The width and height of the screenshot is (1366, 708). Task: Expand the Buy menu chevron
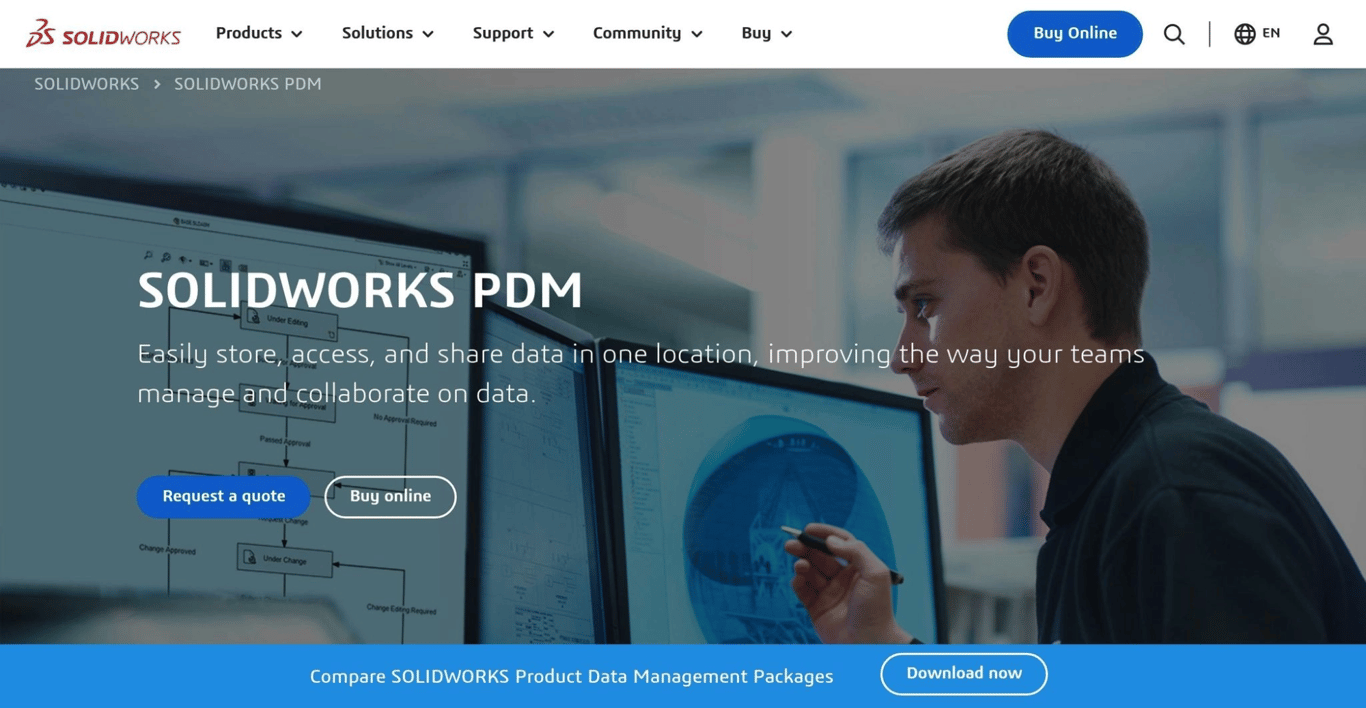click(x=787, y=34)
